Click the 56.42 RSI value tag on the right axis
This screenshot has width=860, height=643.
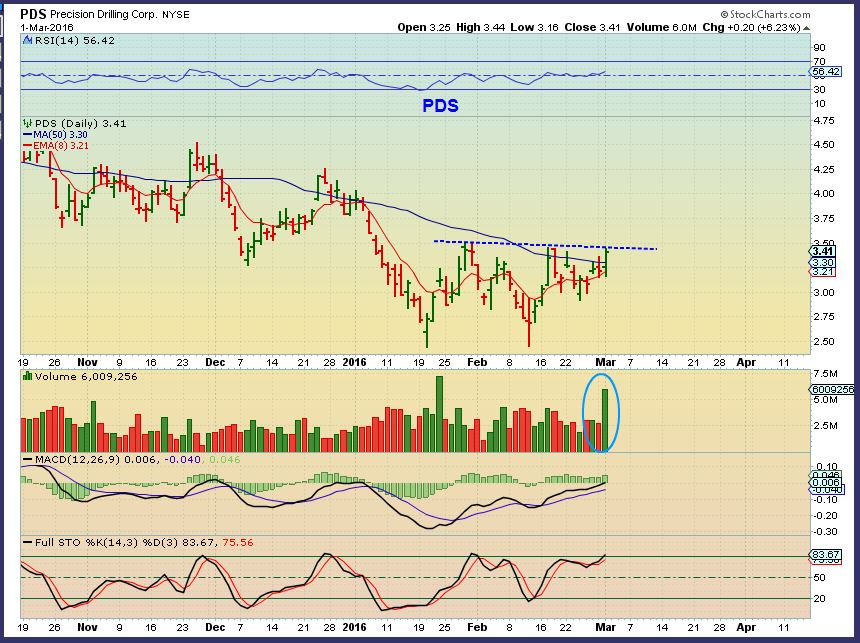826,72
